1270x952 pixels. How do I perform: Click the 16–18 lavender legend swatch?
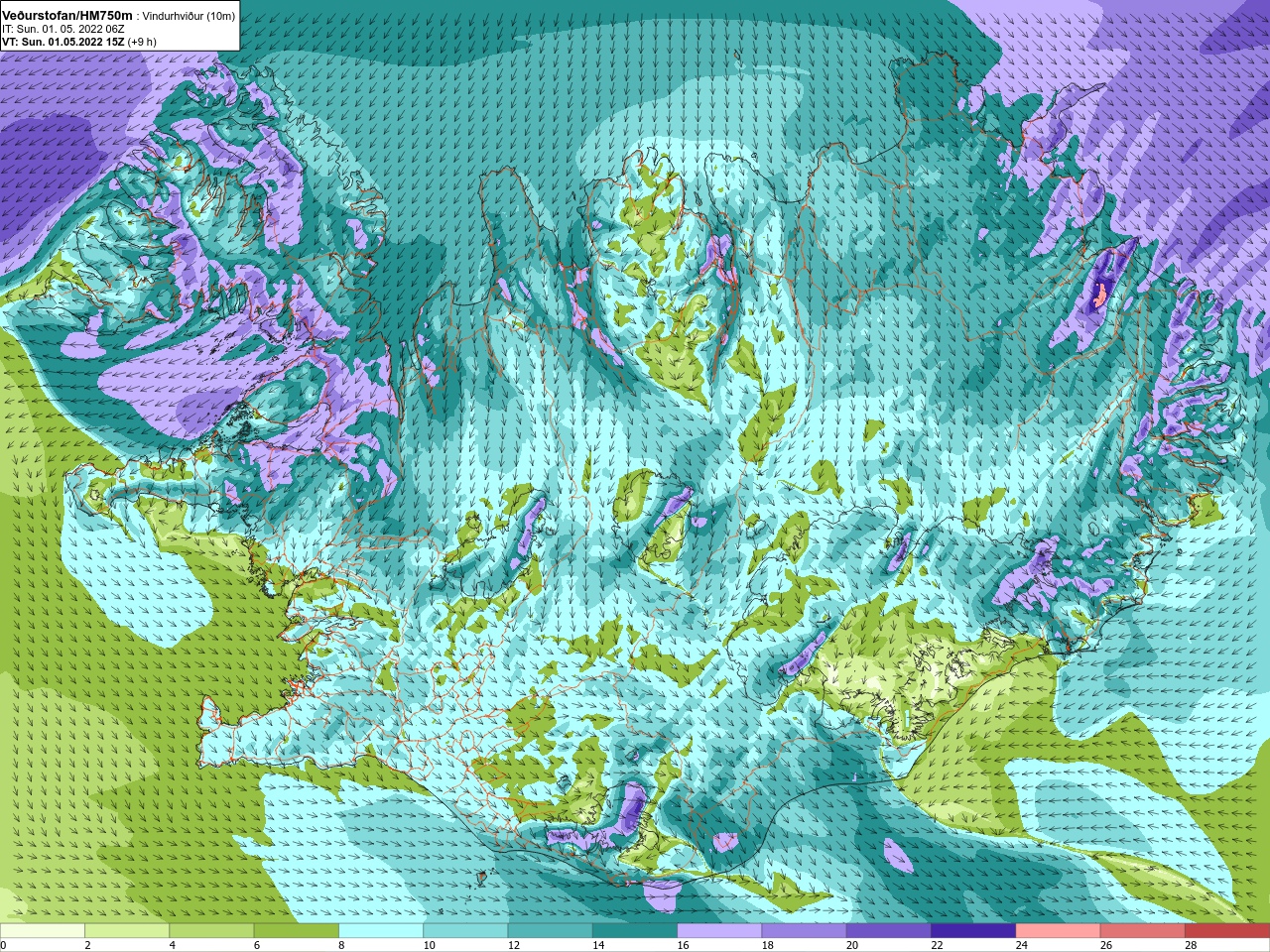pos(719,931)
